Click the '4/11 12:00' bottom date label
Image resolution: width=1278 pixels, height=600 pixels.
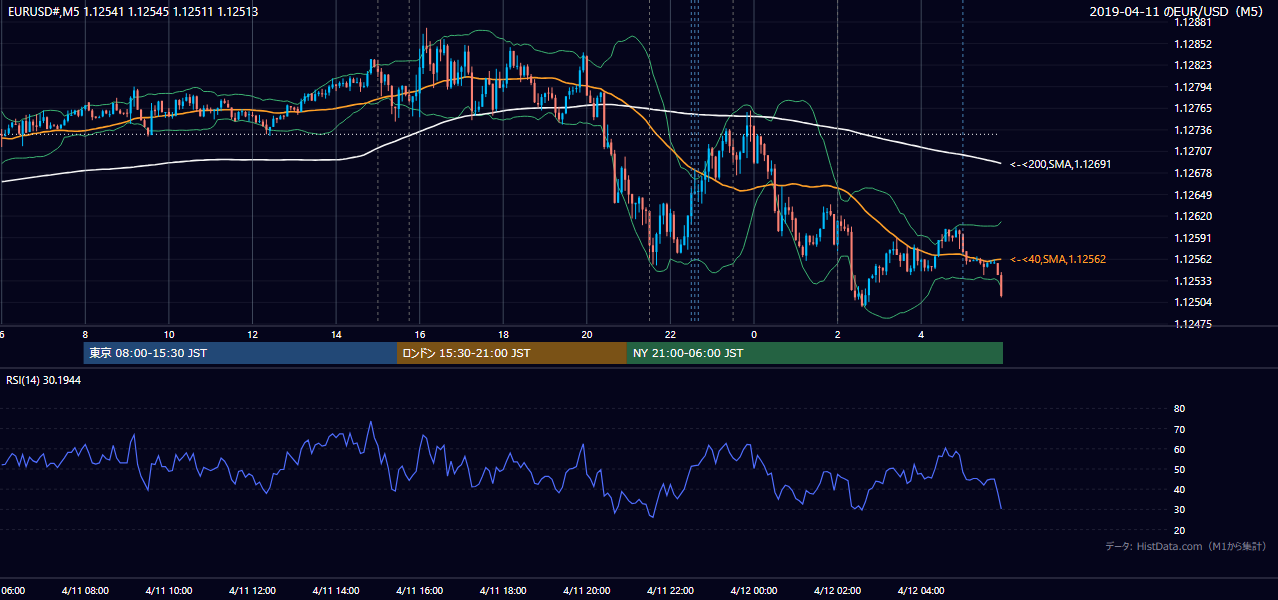pos(253,591)
